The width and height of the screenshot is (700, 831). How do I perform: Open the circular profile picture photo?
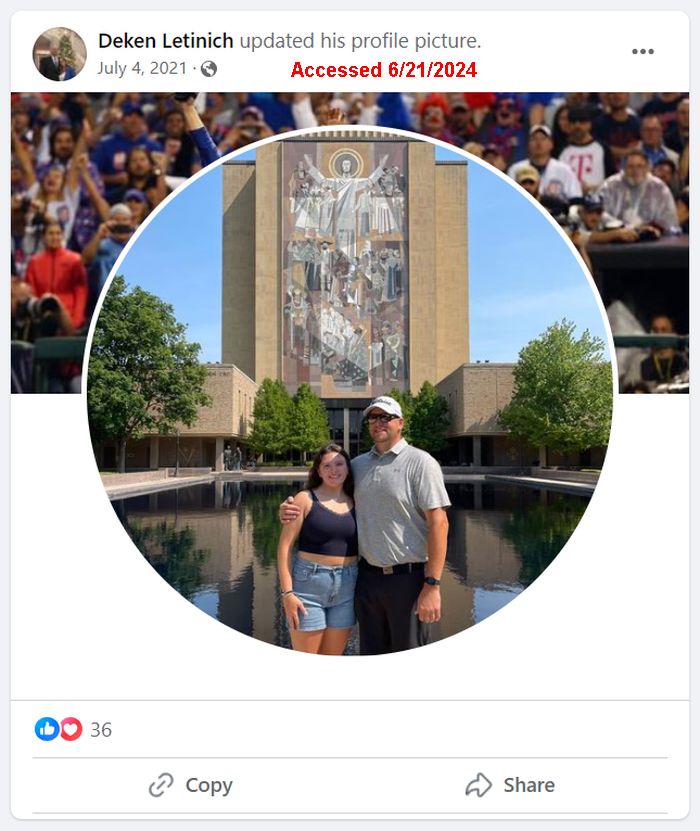coord(350,391)
